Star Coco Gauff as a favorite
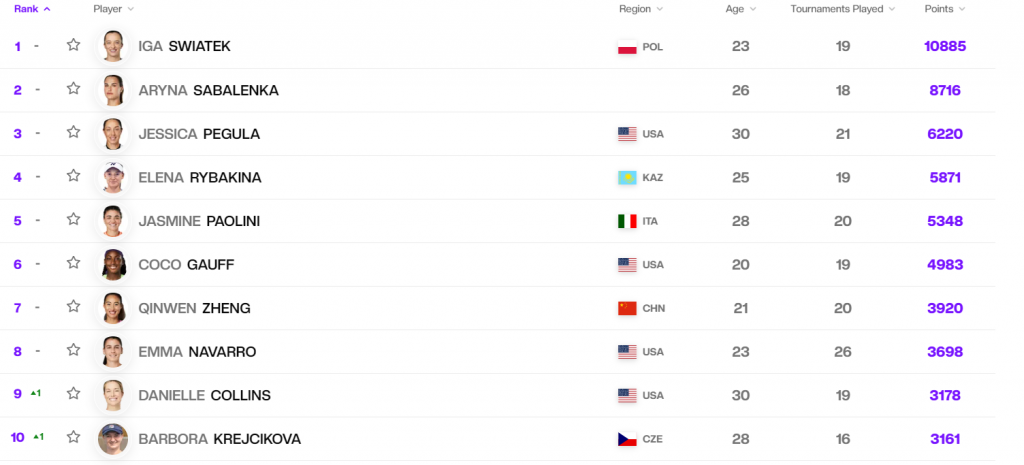Image resolution: width=1024 pixels, height=465 pixels. click(73, 264)
